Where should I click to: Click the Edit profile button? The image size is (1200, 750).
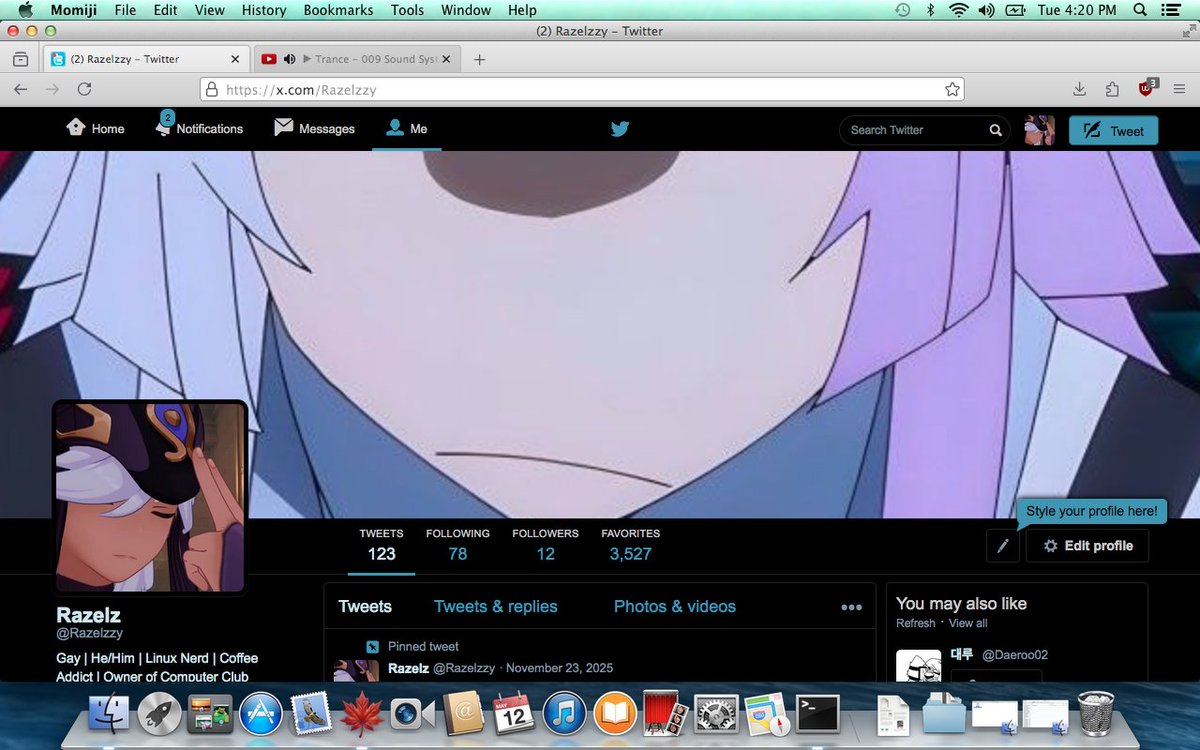[1087, 546]
